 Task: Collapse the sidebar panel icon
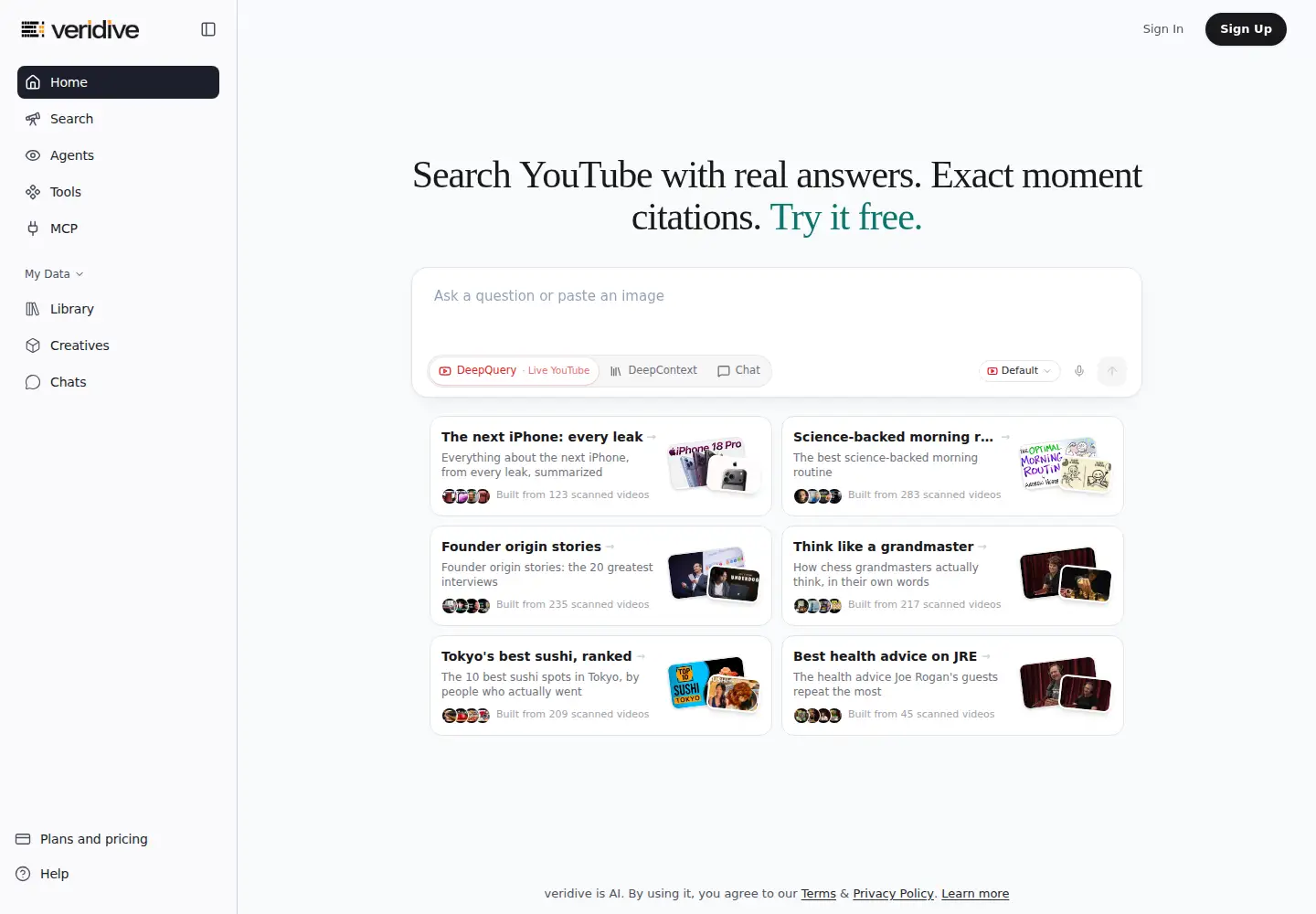tap(208, 29)
